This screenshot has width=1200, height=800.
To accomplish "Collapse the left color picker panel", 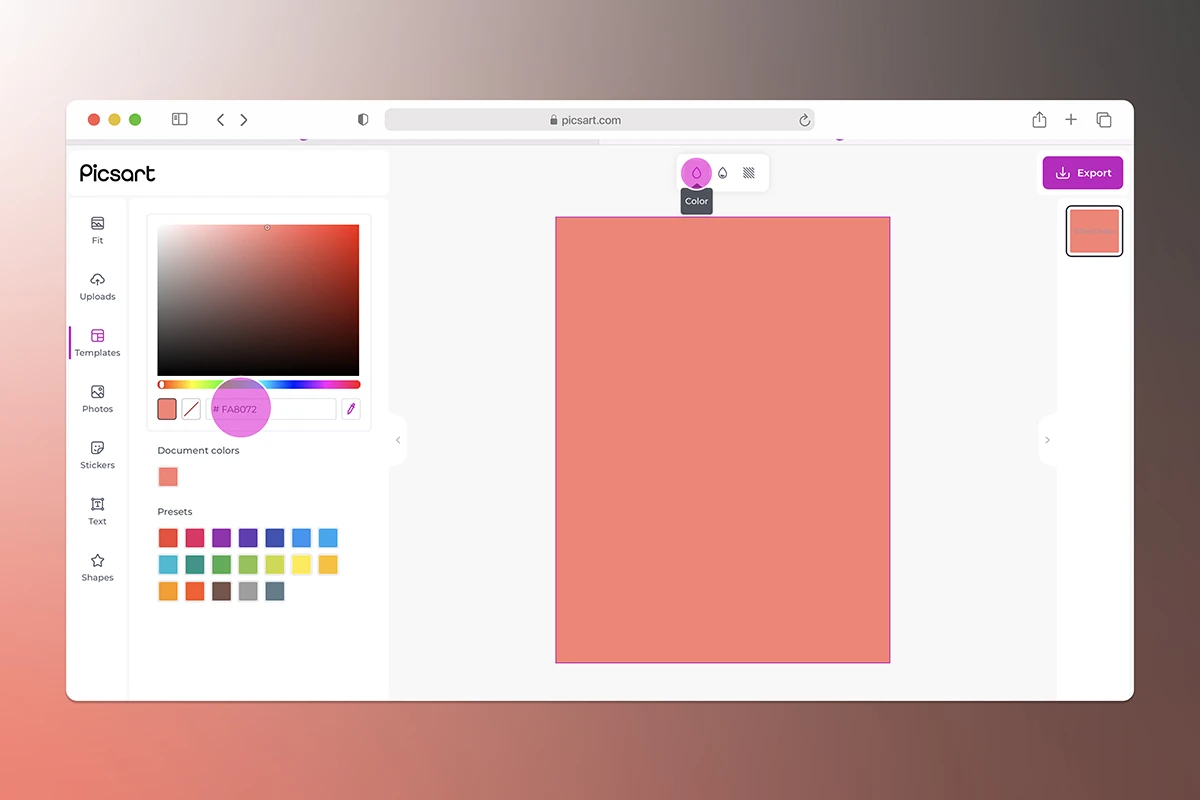I will point(397,440).
